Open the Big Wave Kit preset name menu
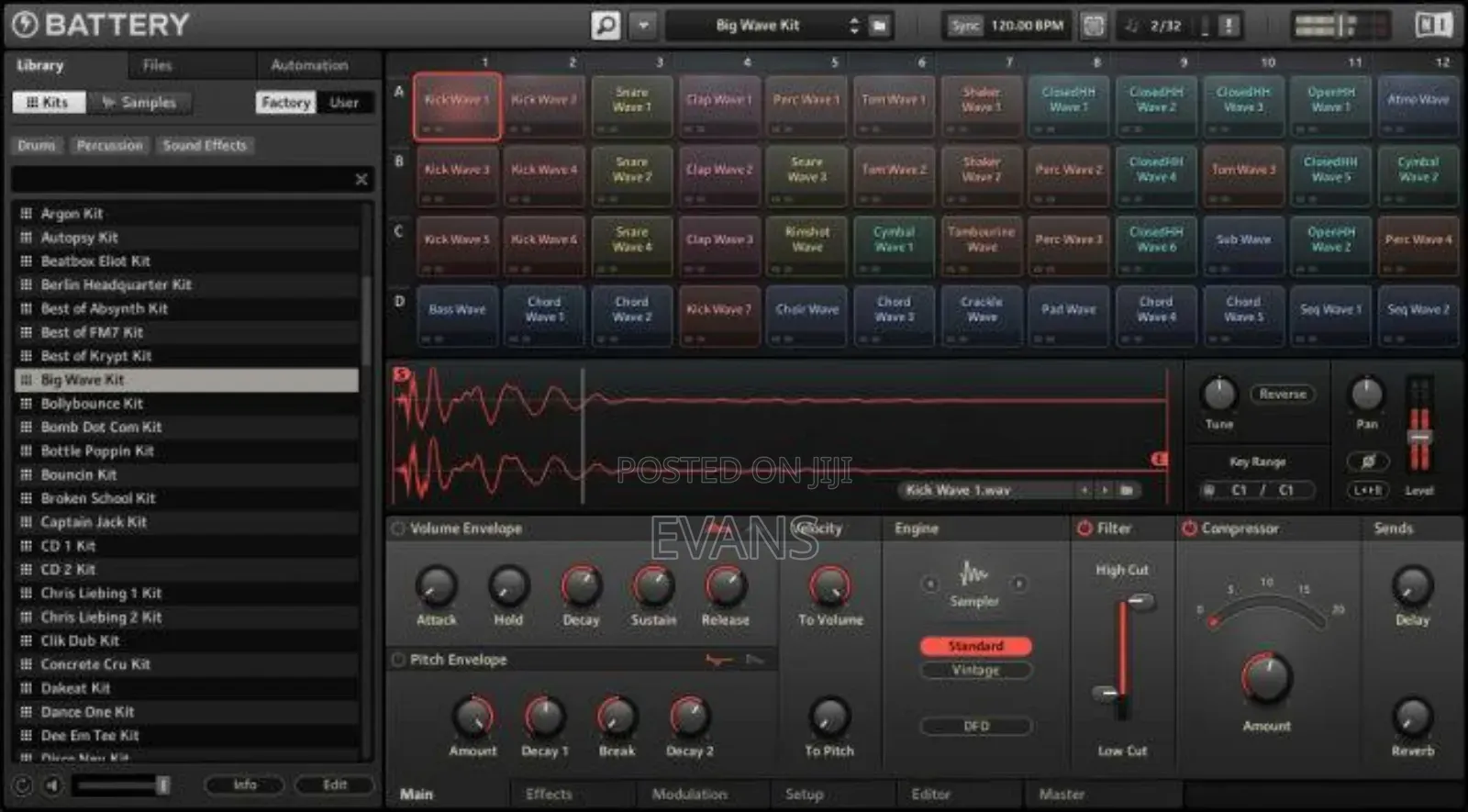The image size is (1468, 812). (757, 26)
